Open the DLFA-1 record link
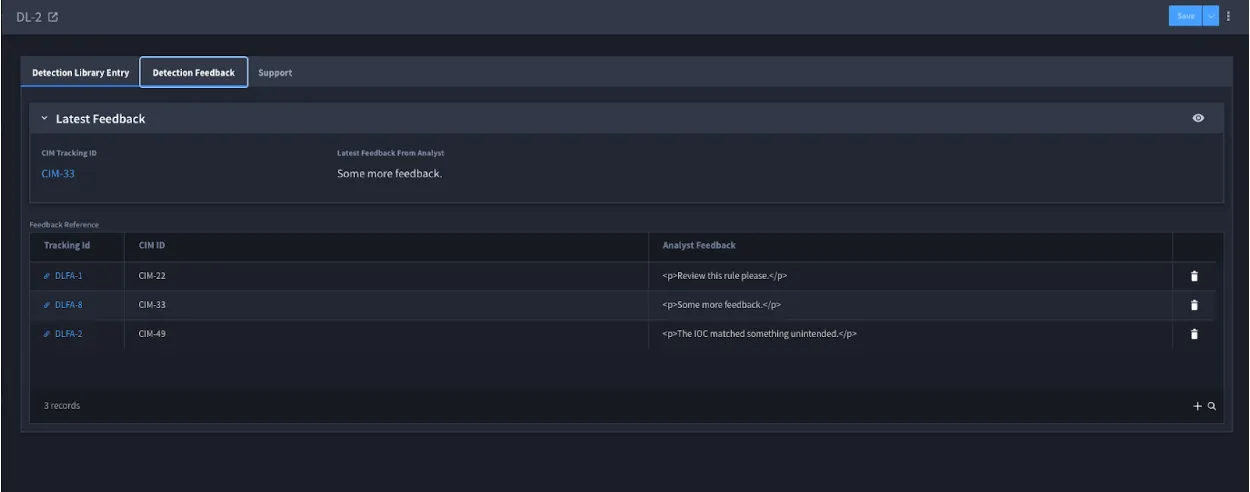The height and width of the screenshot is (492, 1250). tap(69, 276)
